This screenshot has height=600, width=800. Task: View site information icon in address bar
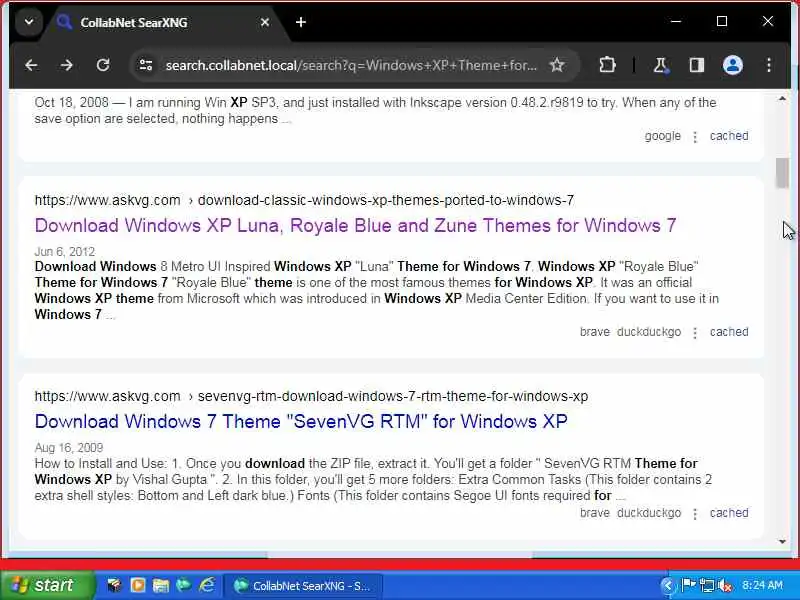pos(146,65)
